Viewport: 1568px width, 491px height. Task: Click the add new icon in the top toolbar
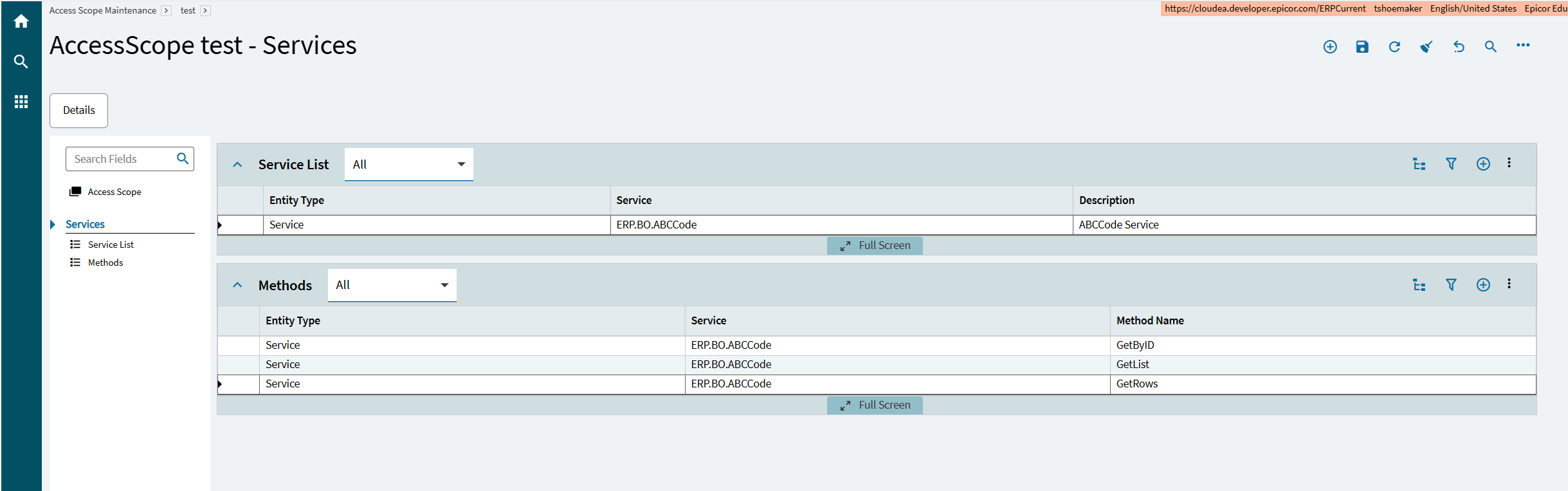click(x=1330, y=46)
